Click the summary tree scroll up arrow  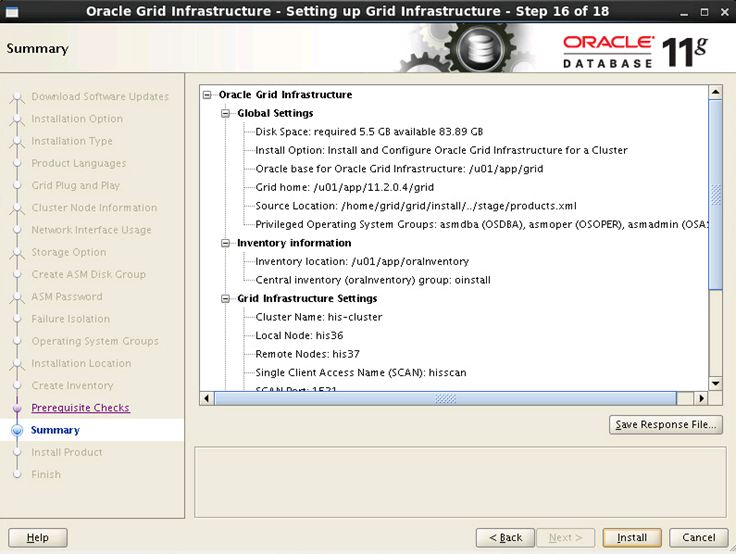(x=715, y=92)
